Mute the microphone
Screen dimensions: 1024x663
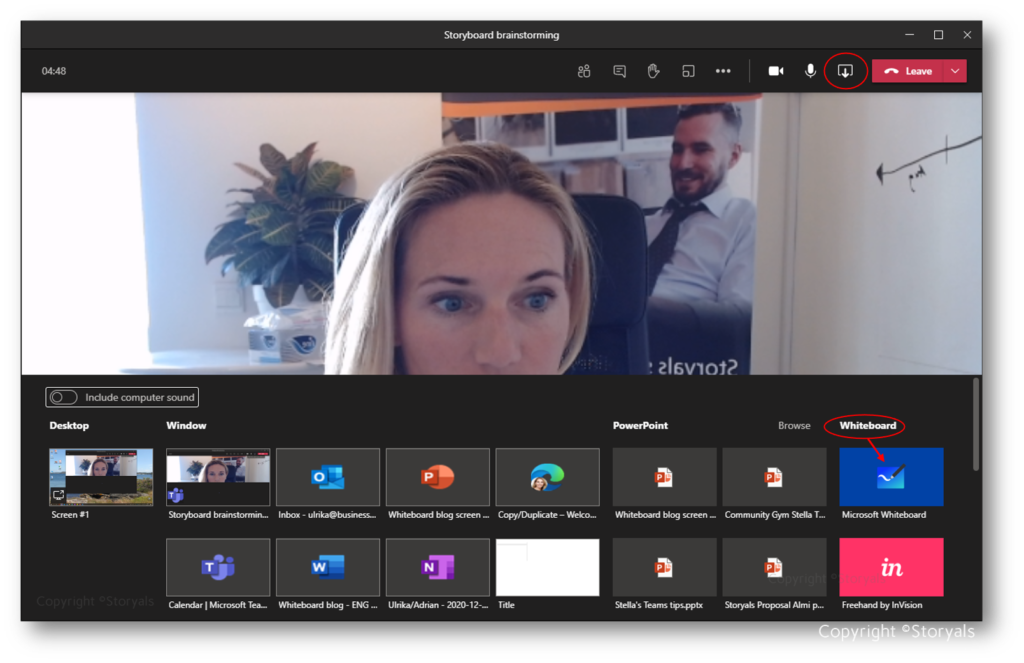tap(810, 71)
